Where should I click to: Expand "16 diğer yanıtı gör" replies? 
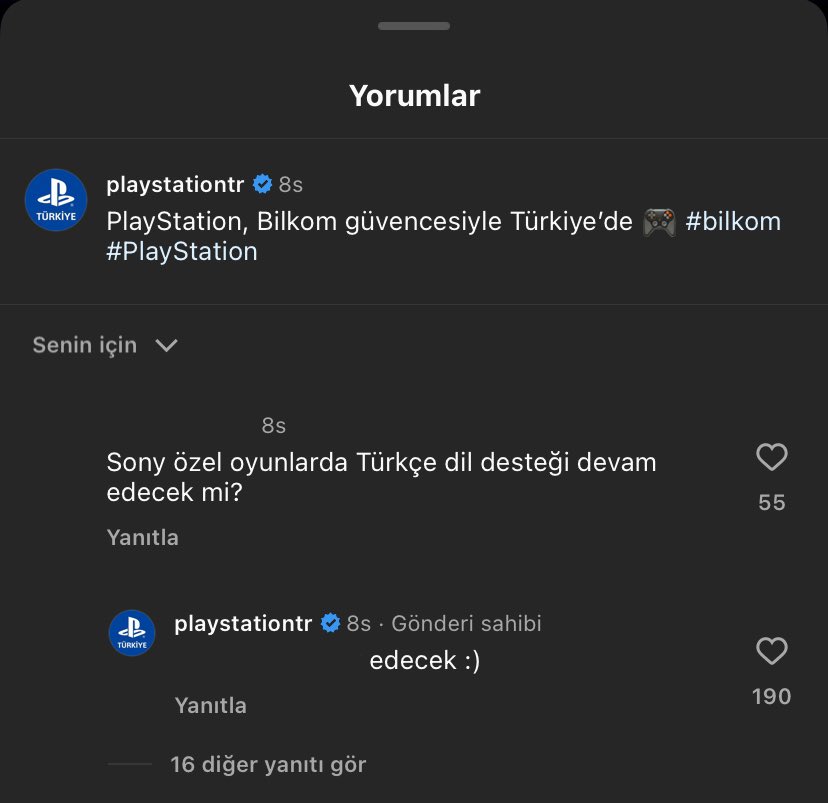pyautogui.click(x=268, y=765)
